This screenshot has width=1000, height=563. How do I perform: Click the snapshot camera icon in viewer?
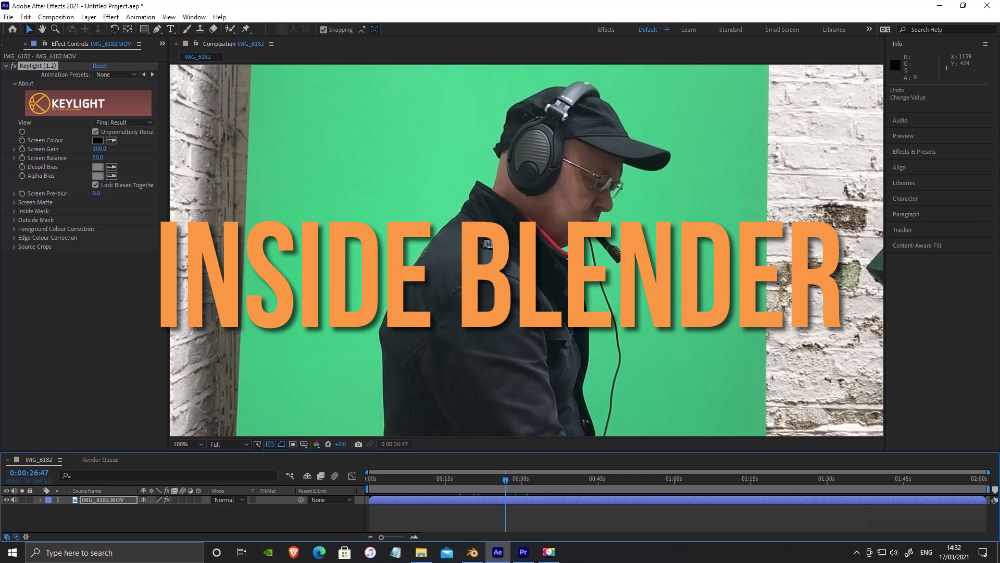(x=358, y=444)
